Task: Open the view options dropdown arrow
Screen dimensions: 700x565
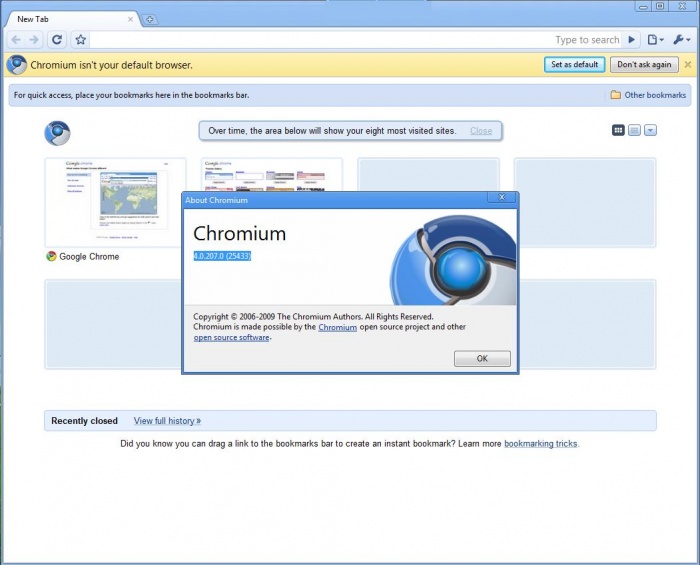Action: click(650, 130)
